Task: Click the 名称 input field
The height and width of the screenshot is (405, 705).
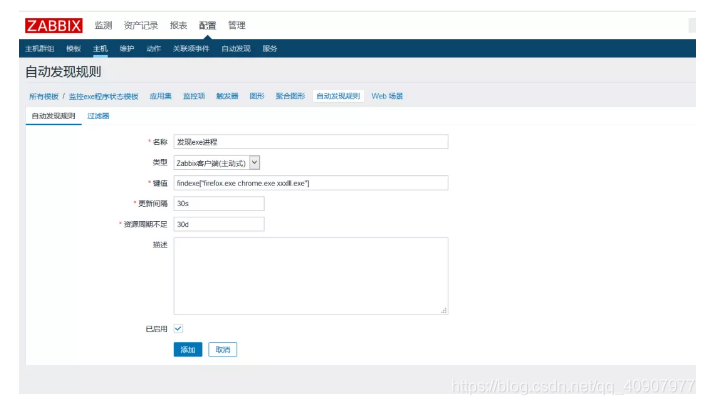Action: tap(310, 142)
